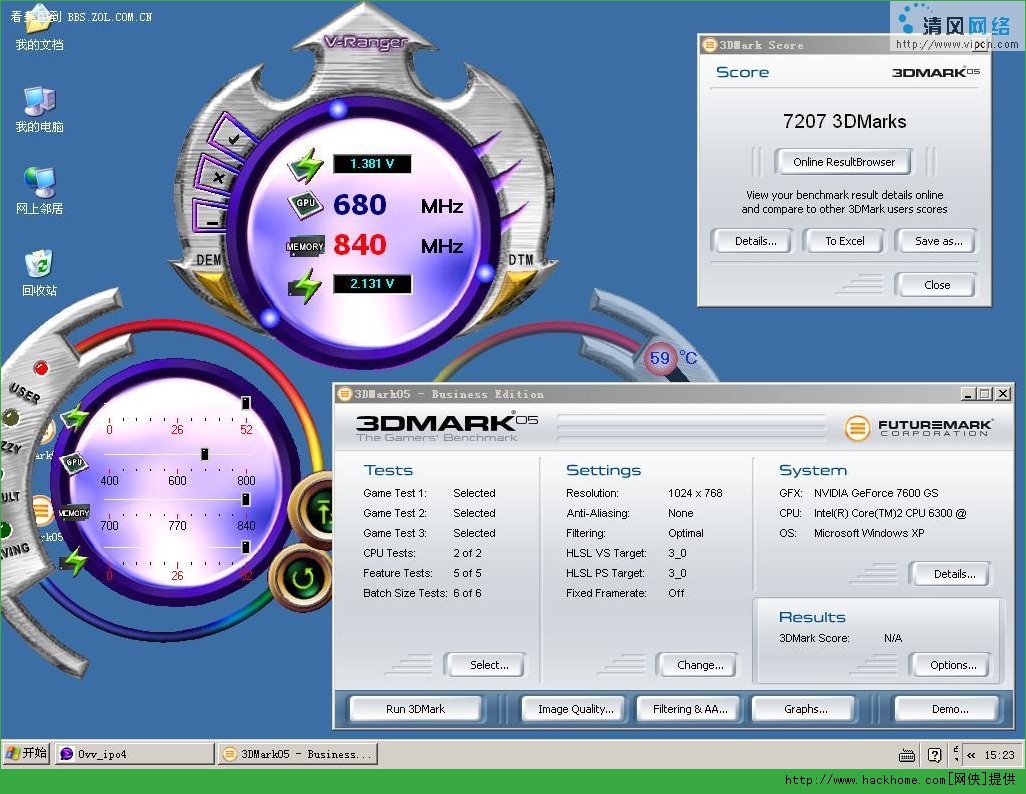Click the Run 3DMark button
This screenshot has height=794, width=1026.
pos(416,708)
